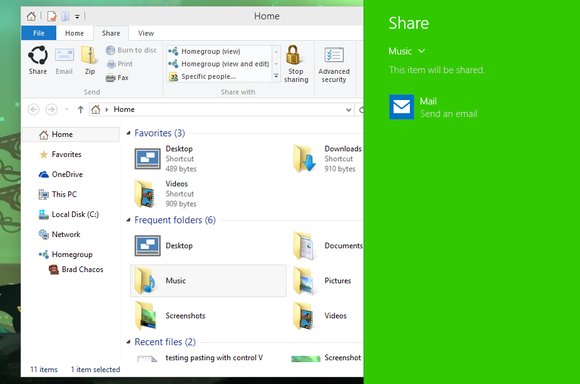Screen dimensions: 580x384
Task: Open Customize Quick Access Toolbar dropdown
Action: [x=77, y=17]
